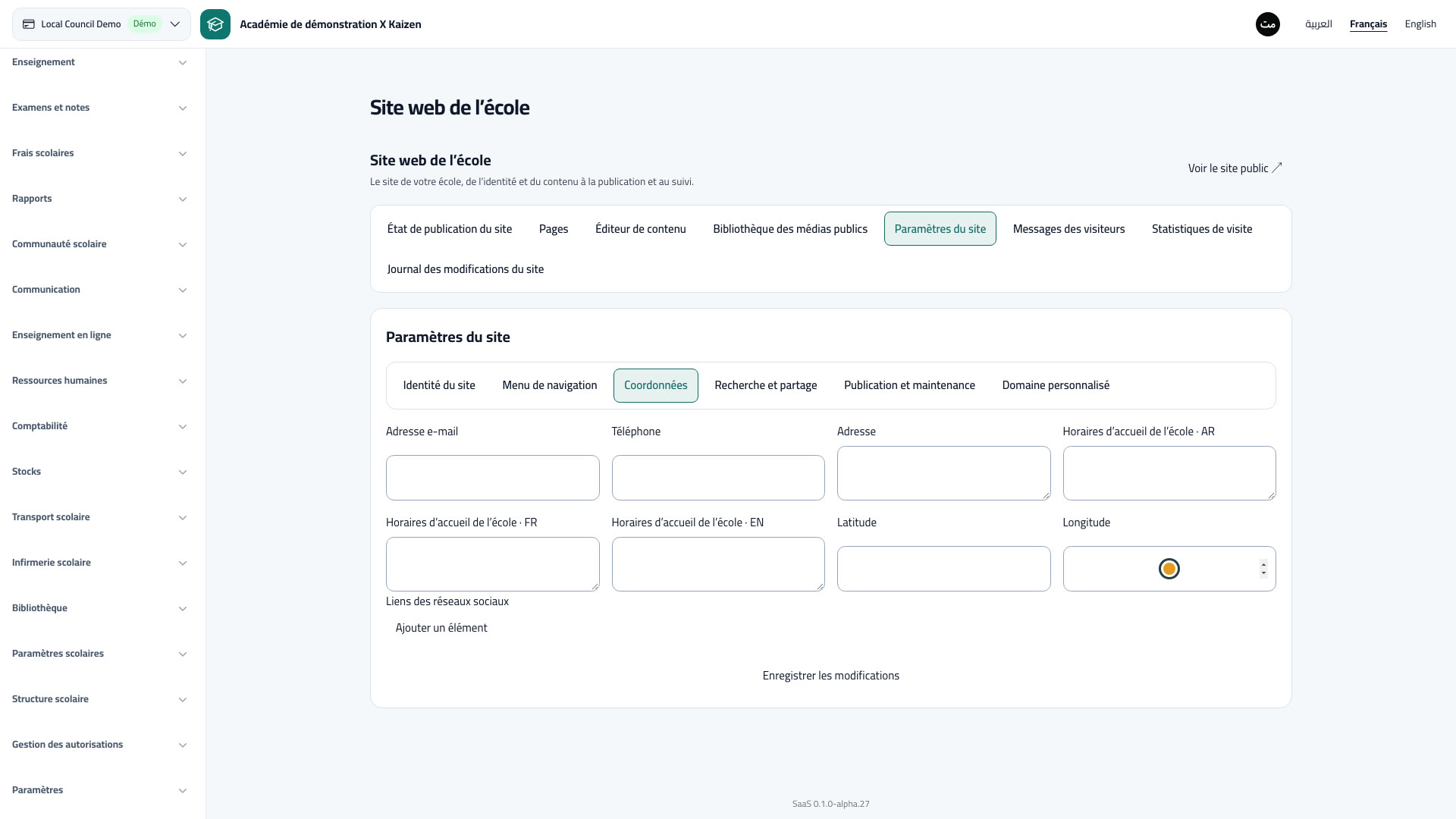This screenshot has width=1456, height=819.
Task: Click the school graduation cap logo icon
Action: click(x=215, y=24)
